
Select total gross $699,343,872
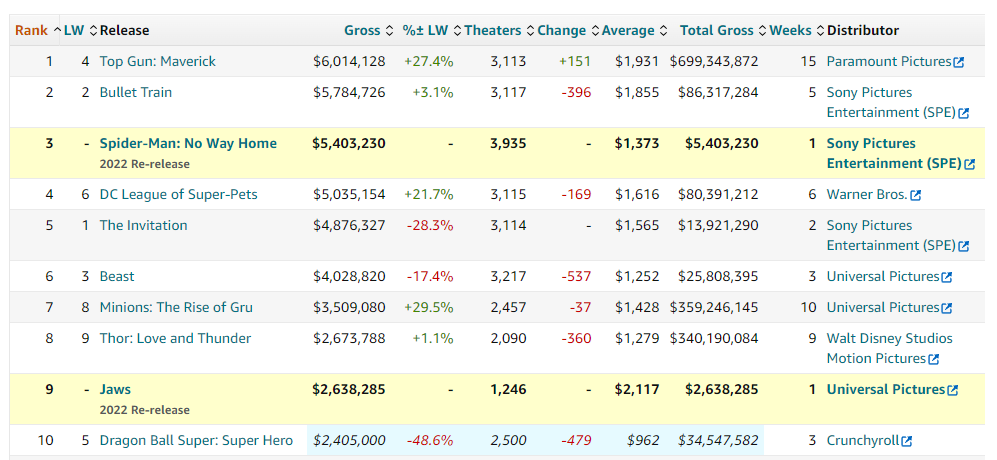(714, 62)
